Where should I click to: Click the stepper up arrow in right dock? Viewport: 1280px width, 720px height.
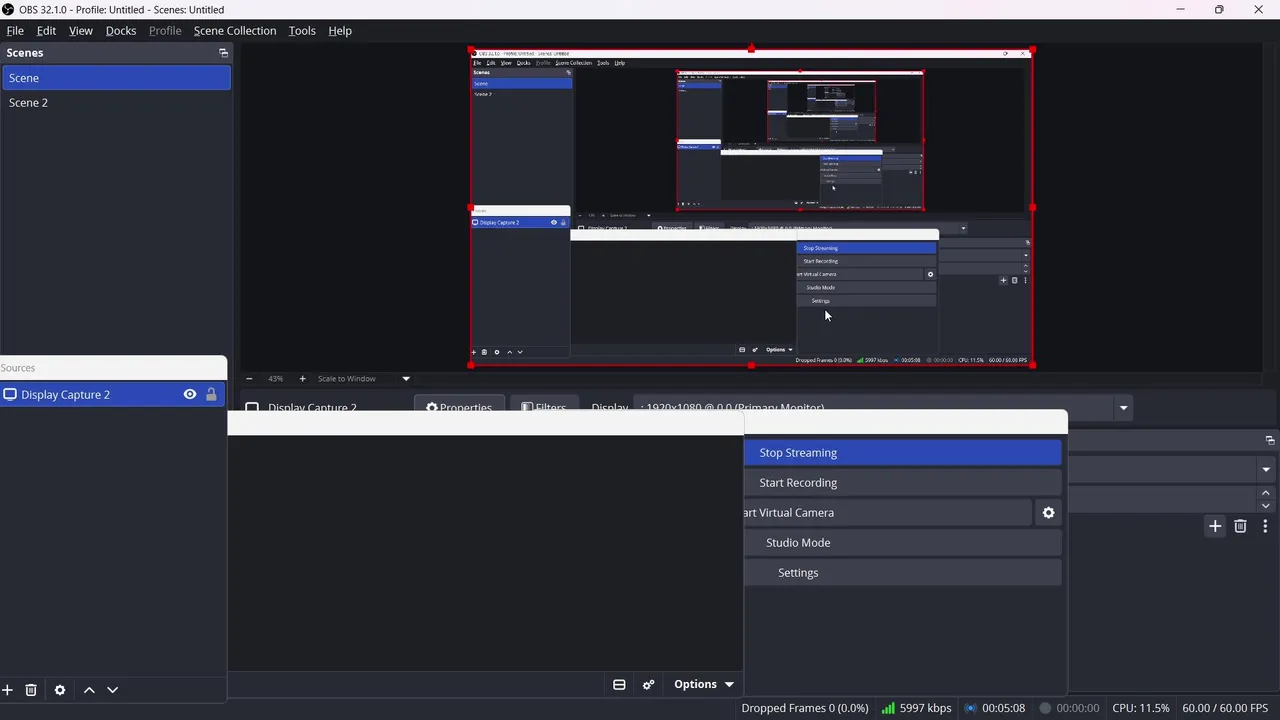coord(1266,492)
